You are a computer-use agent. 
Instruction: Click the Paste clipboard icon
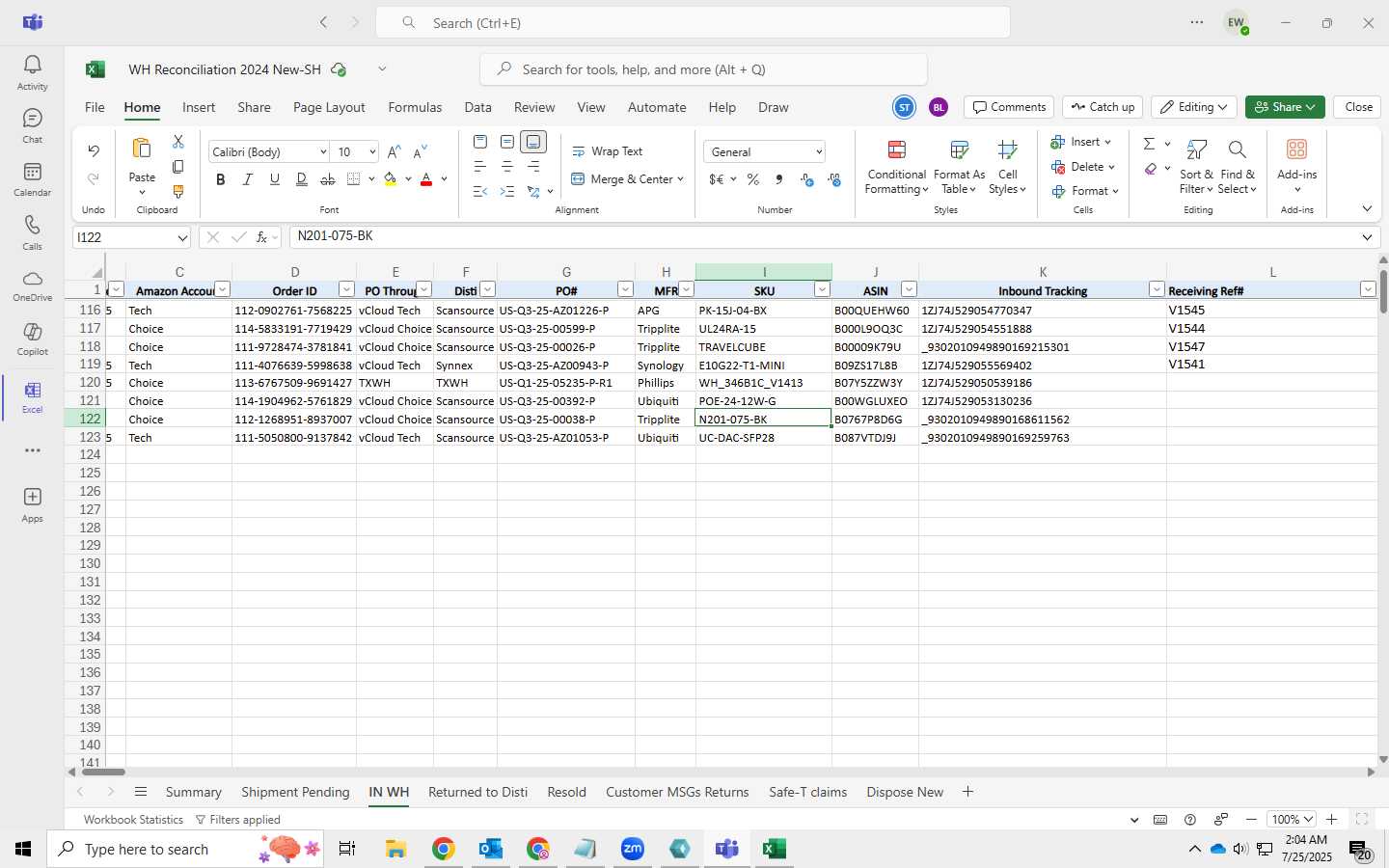click(x=142, y=149)
